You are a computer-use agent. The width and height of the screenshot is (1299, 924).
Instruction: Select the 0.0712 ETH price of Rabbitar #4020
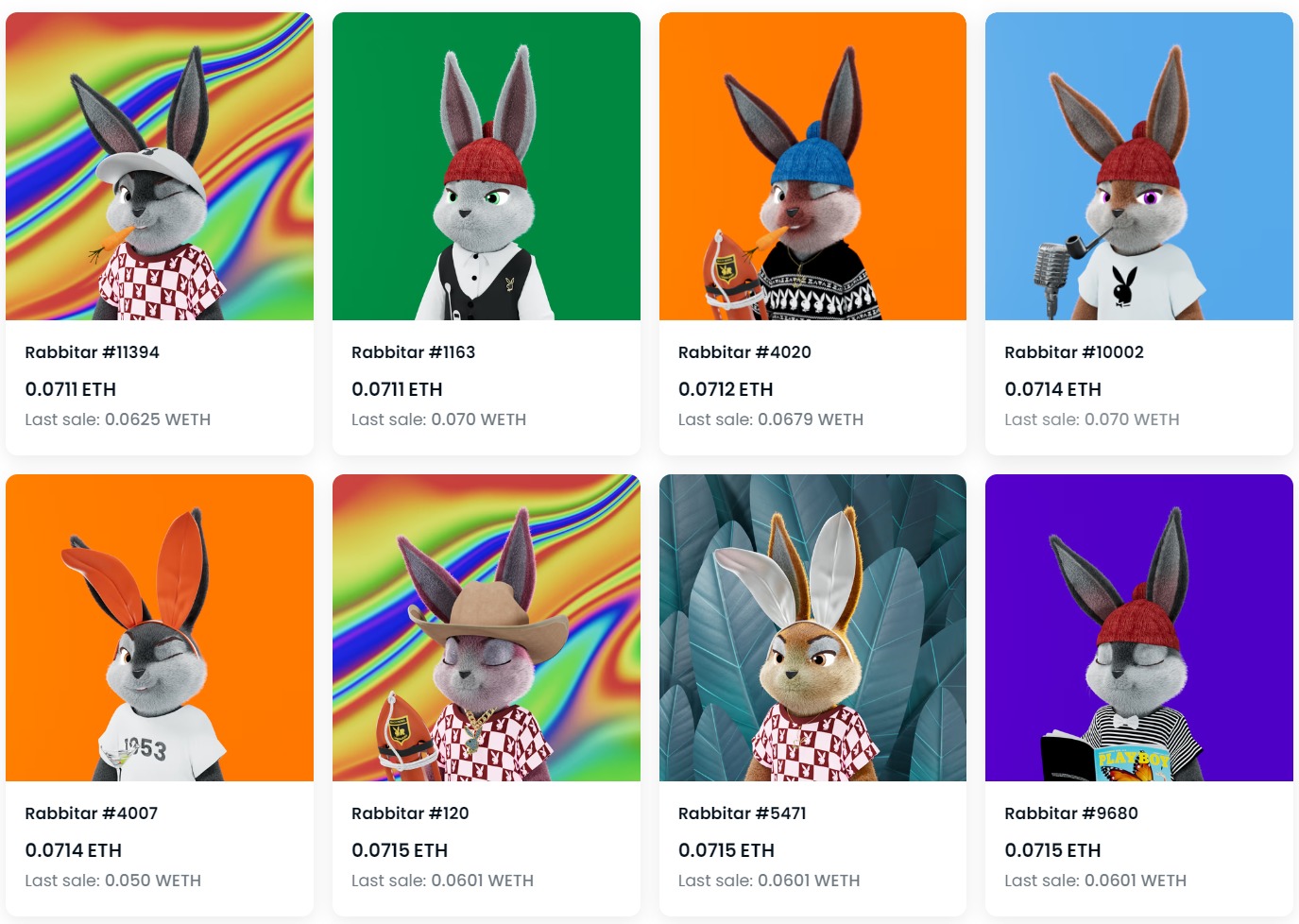pos(726,389)
